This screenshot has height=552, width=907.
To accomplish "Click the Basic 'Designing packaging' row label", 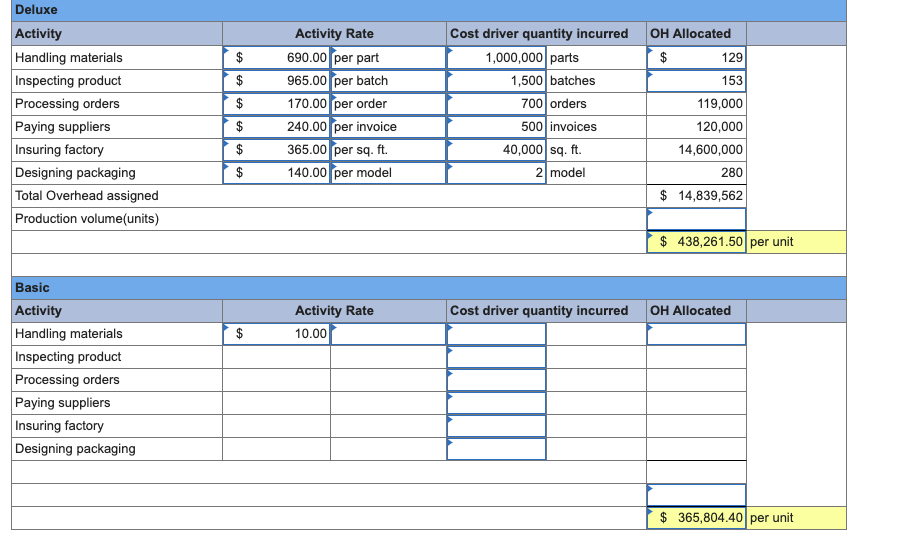I will point(75,449).
